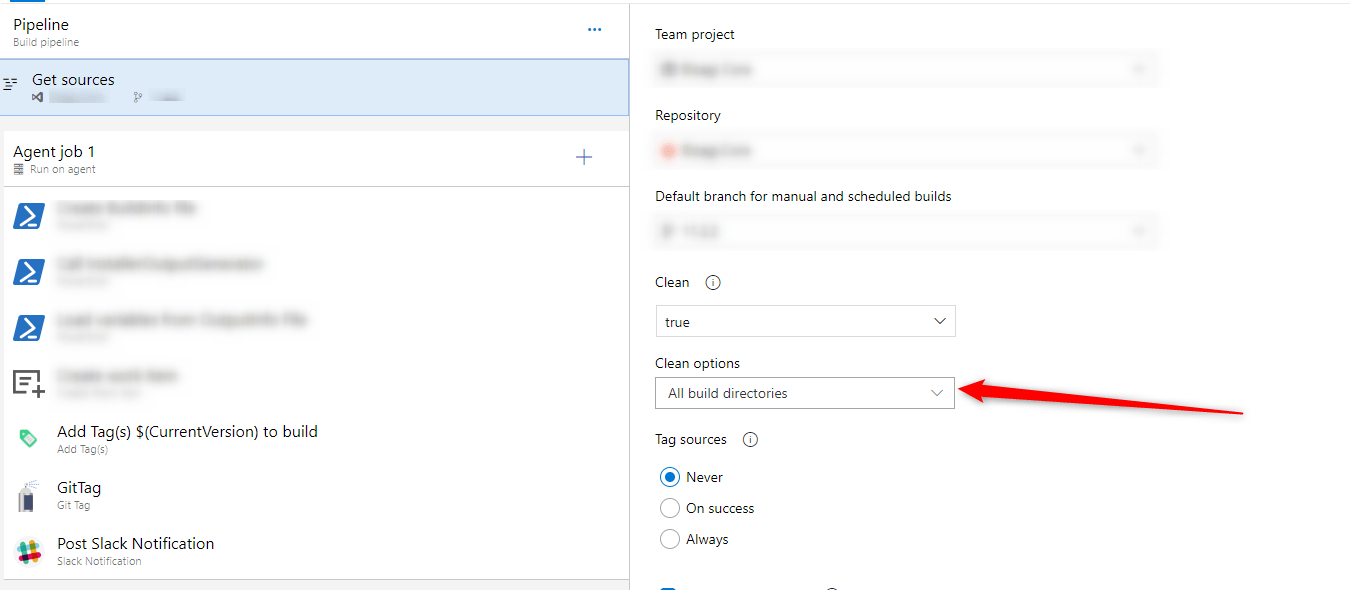Open the Post Slack Notification task
This screenshot has width=1350, height=590.
coord(136,544)
